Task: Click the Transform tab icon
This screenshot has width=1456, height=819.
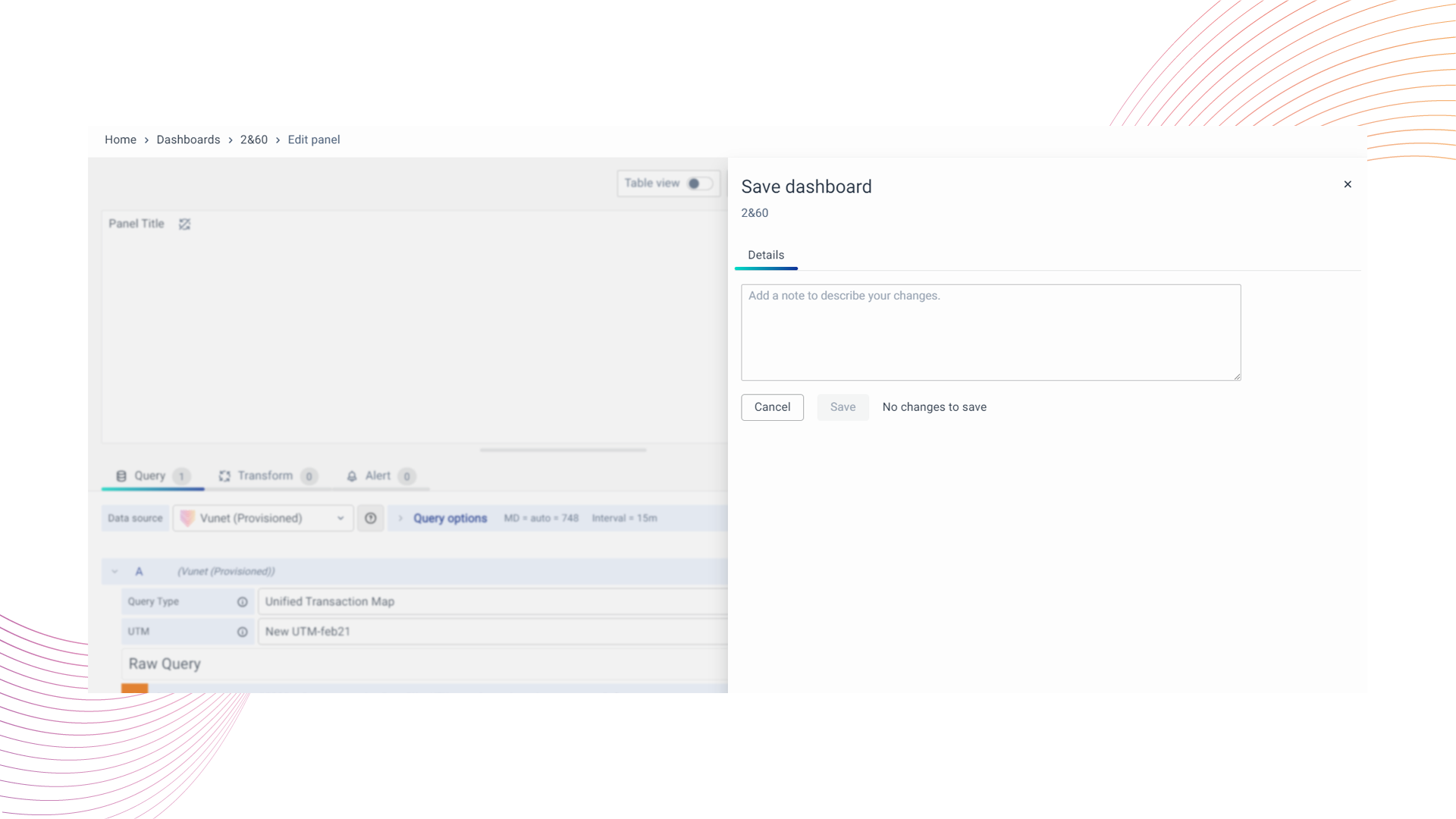Action: click(224, 476)
